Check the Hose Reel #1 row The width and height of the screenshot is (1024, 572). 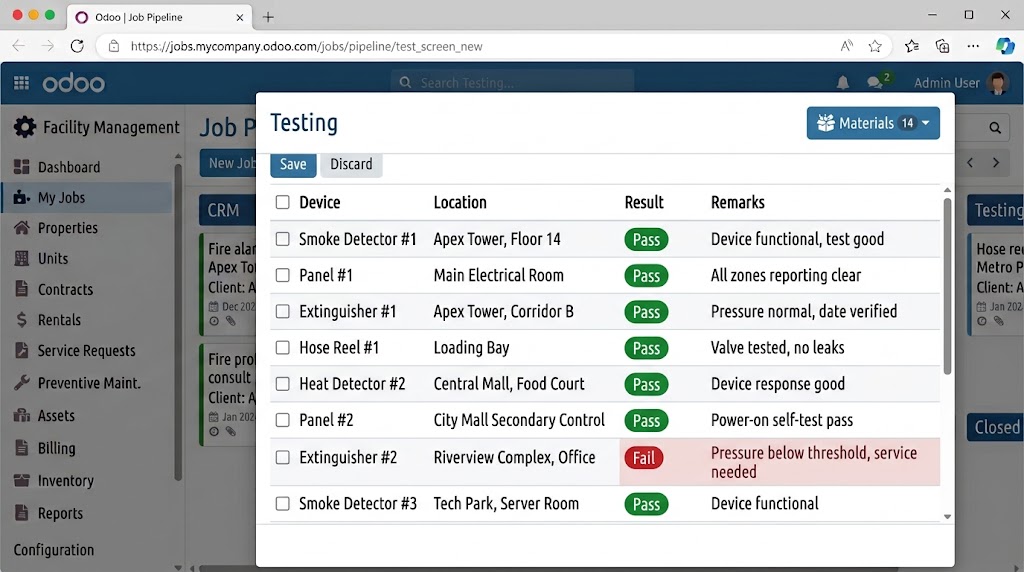282,347
